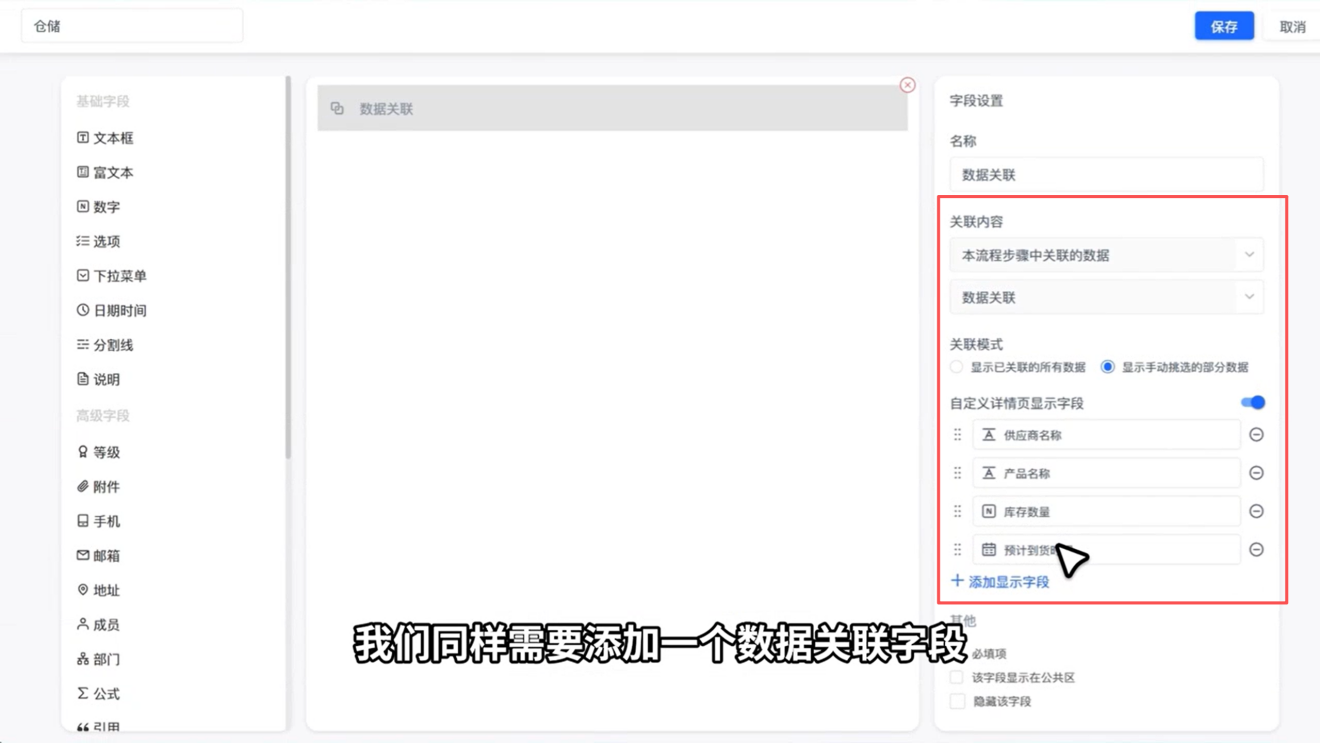Click drag handle beside 产品名称
Screen dimensions: 1320x743
click(x=957, y=473)
